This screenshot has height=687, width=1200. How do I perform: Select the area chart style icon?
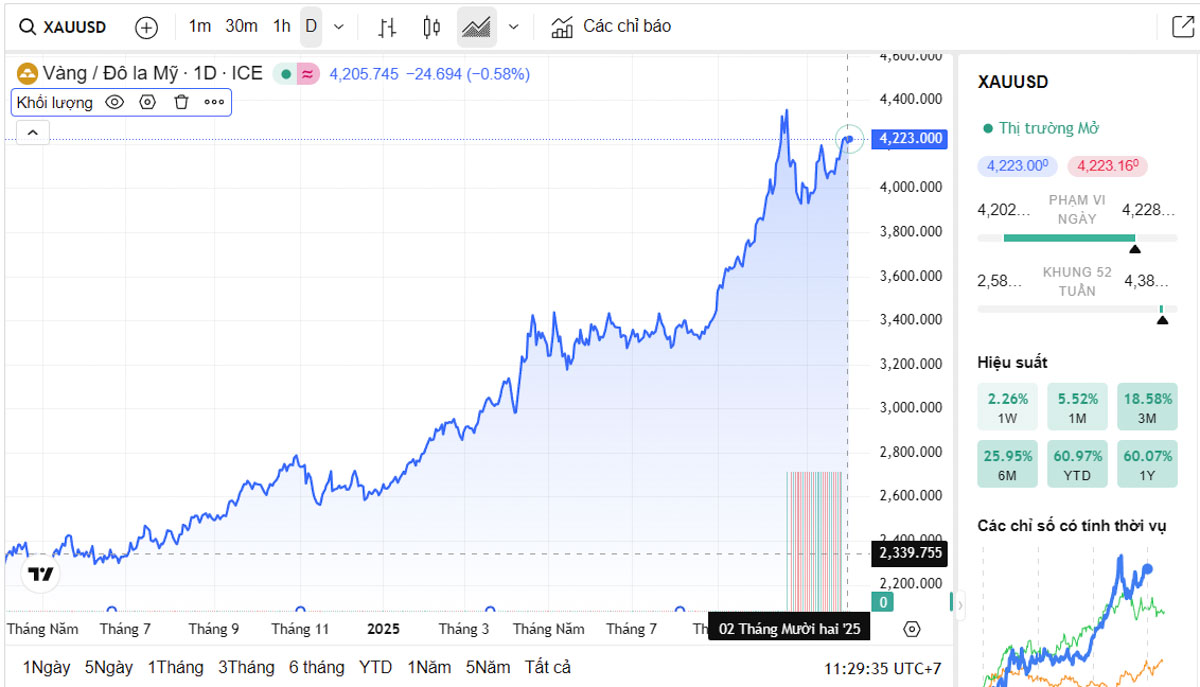pos(477,27)
